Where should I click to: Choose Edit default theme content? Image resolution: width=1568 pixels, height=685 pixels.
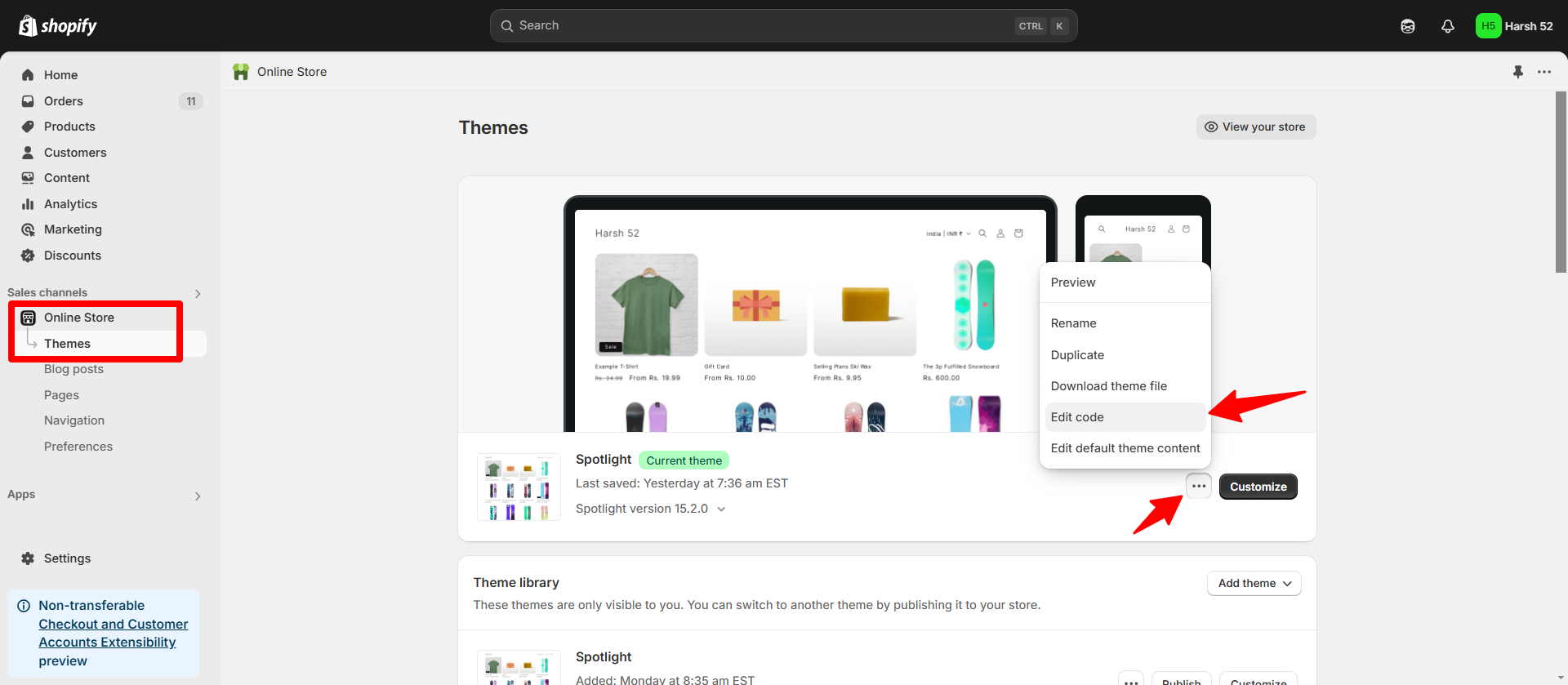1125,448
